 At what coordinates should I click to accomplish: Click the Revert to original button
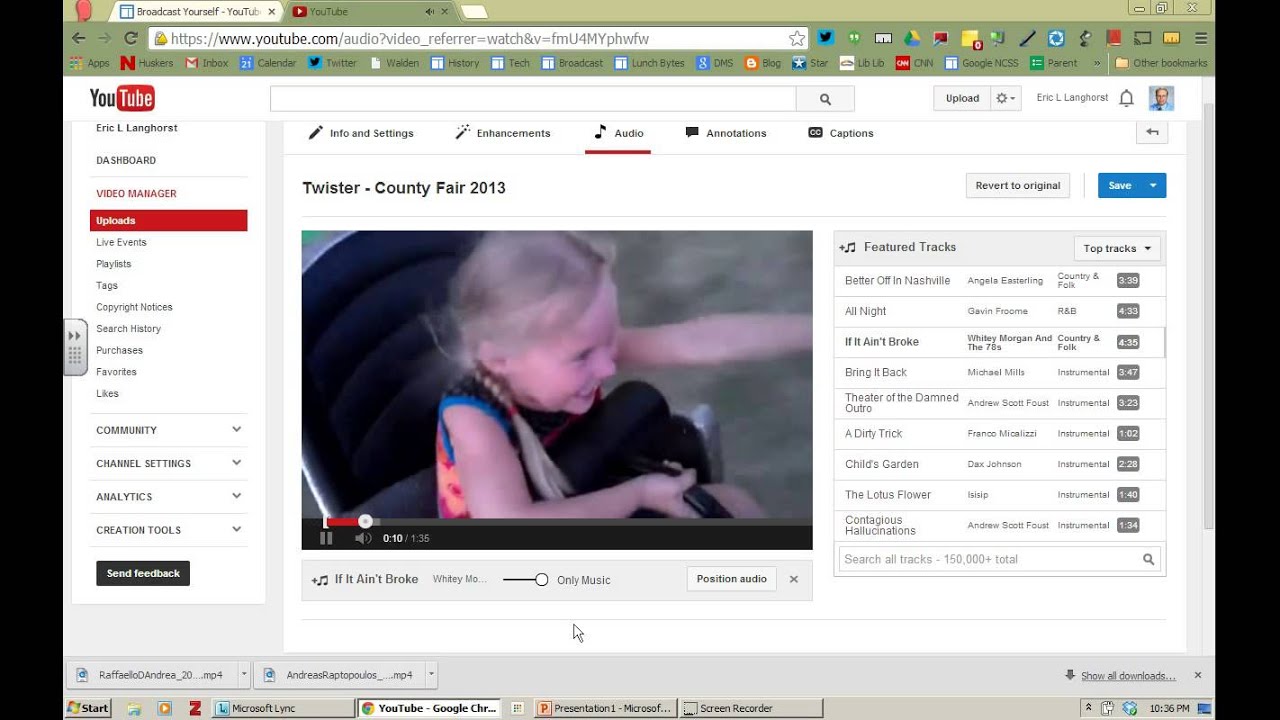pyautogui.click(x=1018, y=185)
